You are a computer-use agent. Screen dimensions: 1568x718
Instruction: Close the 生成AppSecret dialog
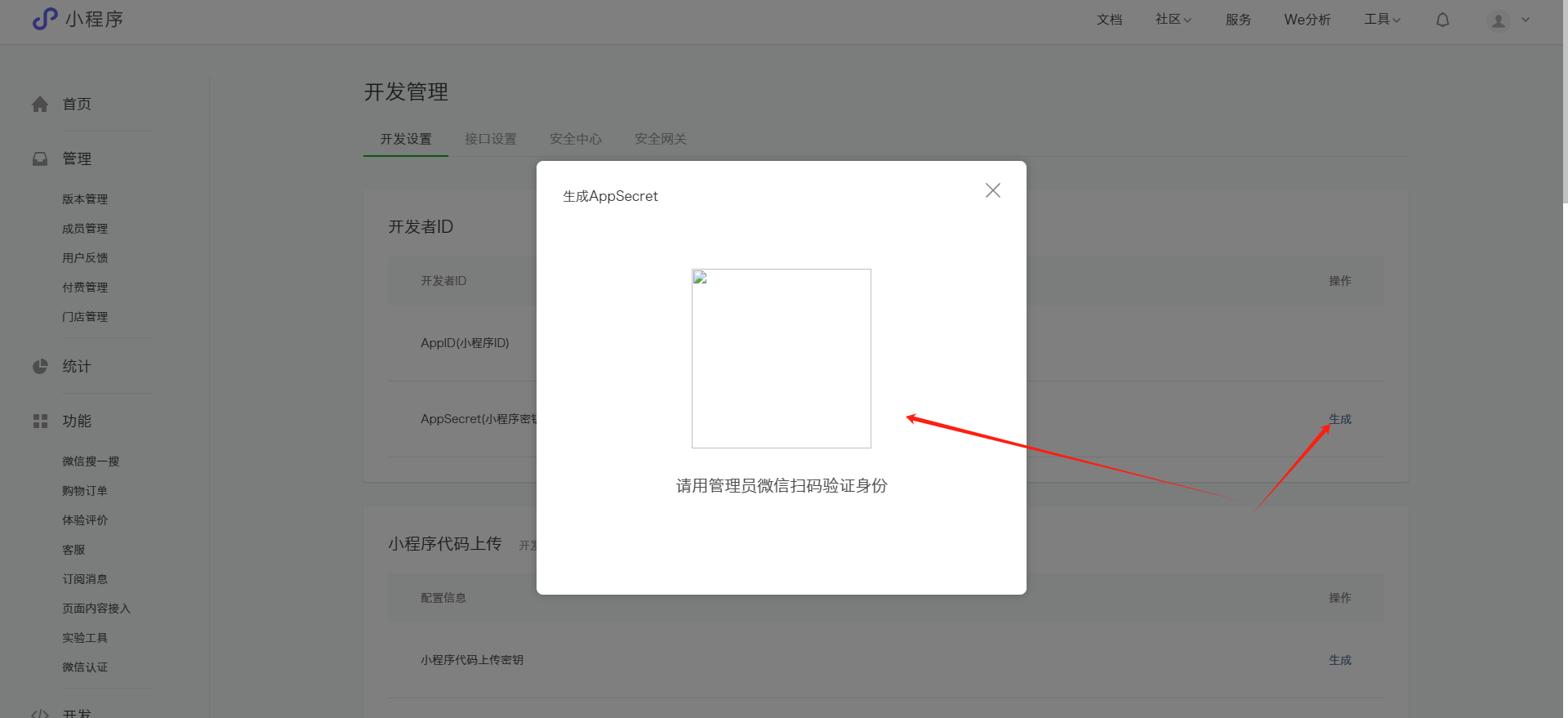(x=993, y=190)
